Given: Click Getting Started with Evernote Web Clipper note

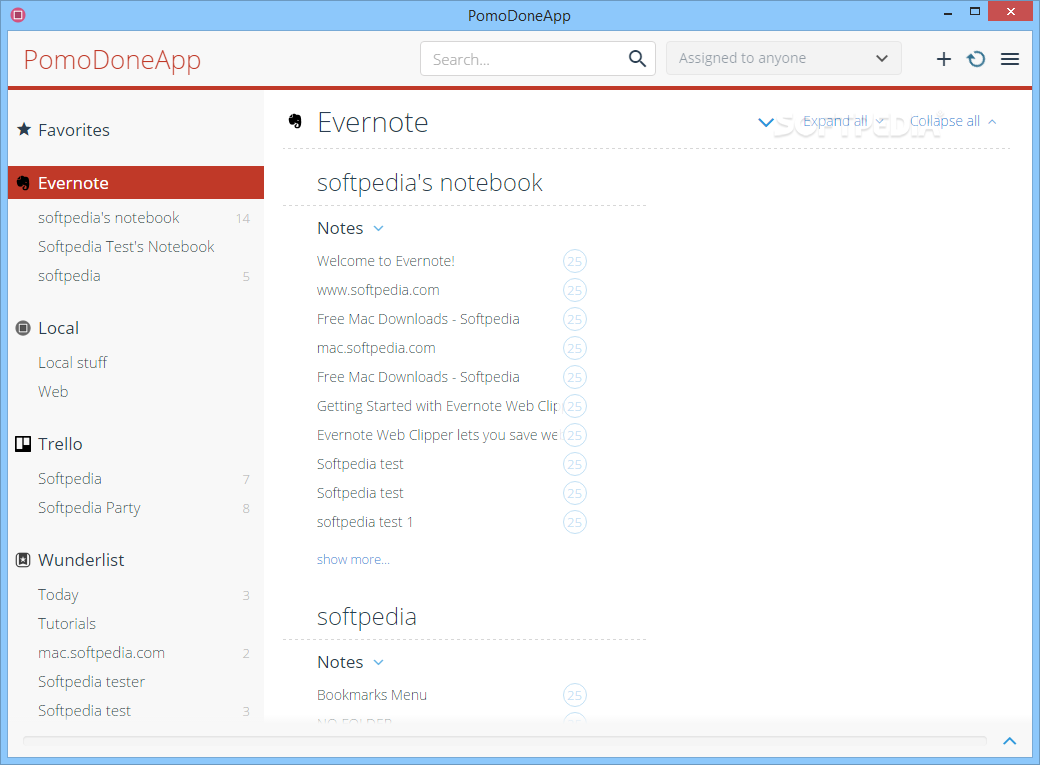Looking at the screenshot, I should (x=438, y=406).
